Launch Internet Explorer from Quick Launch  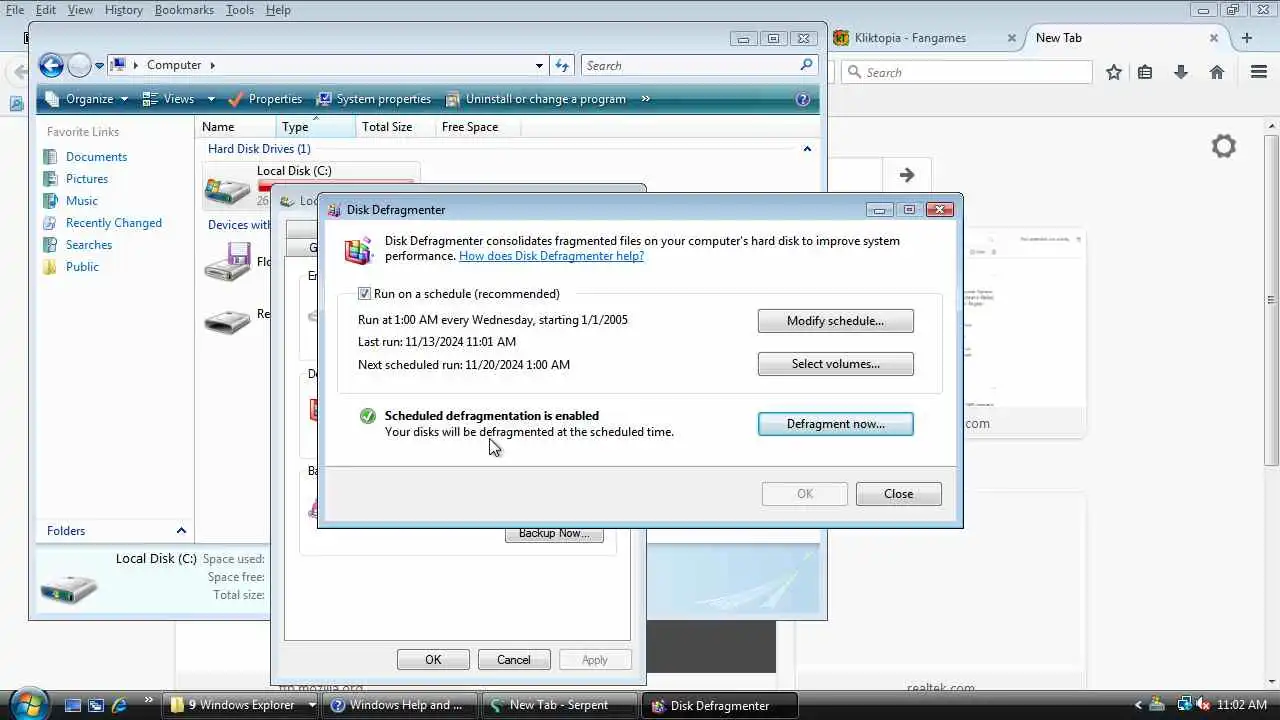[119, 705]
